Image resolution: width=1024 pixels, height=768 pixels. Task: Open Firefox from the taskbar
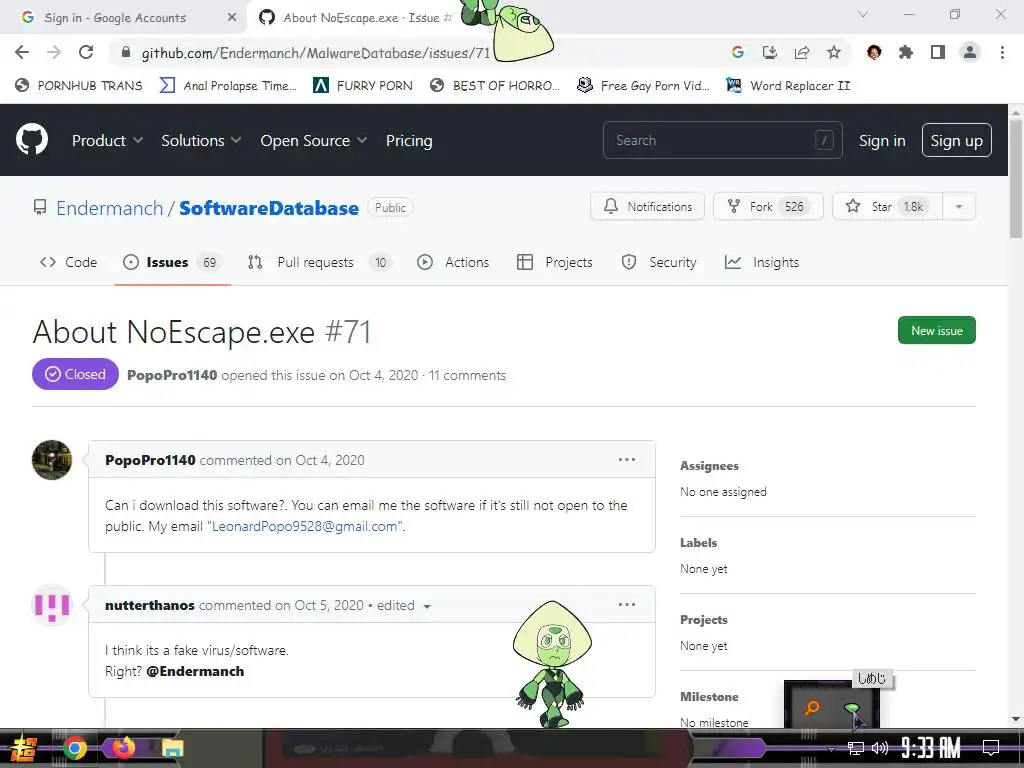tap(123, 747)
